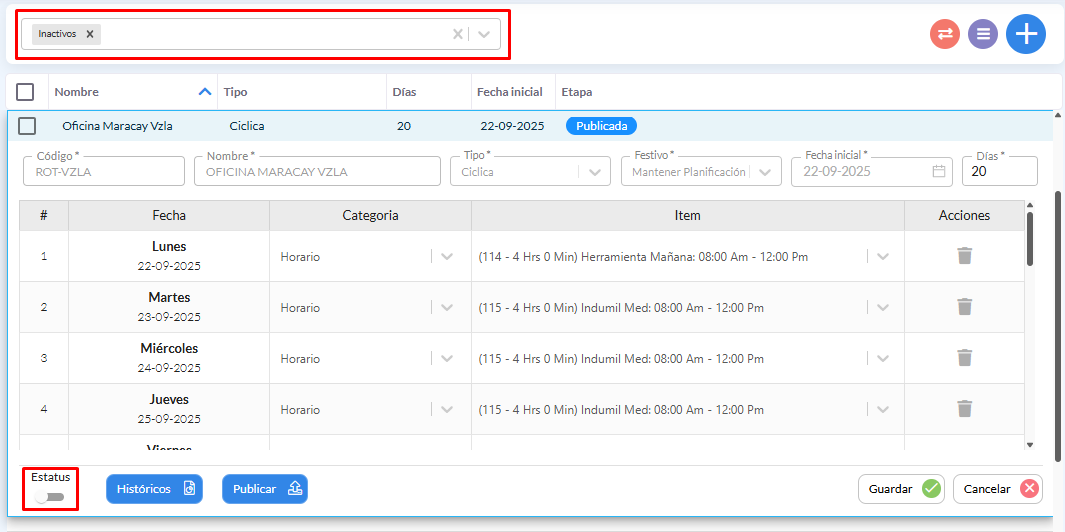1065x532 pixels.
Task: Expand the Tipo dropdown
Action: coord(595,172)
